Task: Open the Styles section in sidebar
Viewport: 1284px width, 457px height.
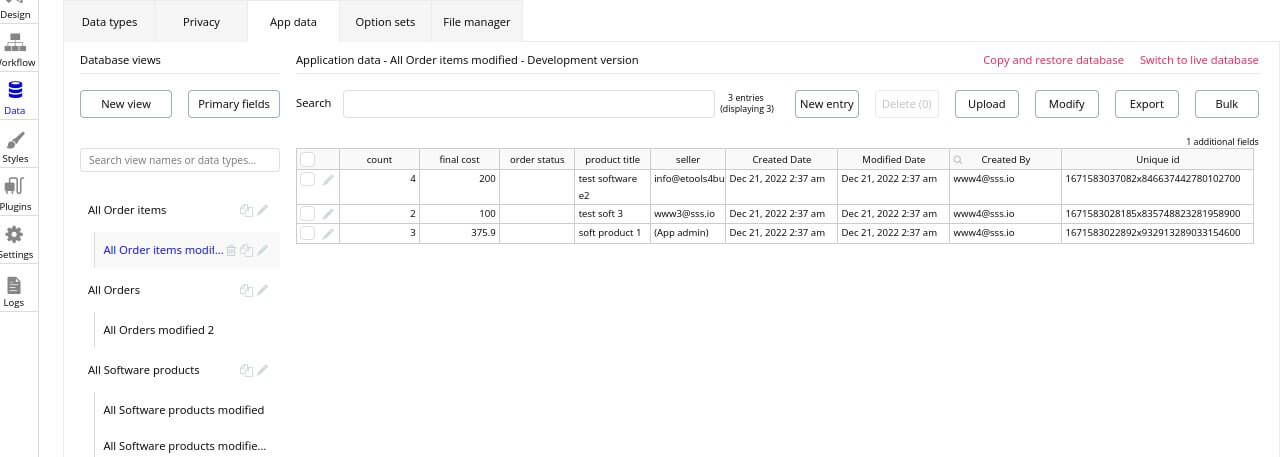Action: (15, 146)
